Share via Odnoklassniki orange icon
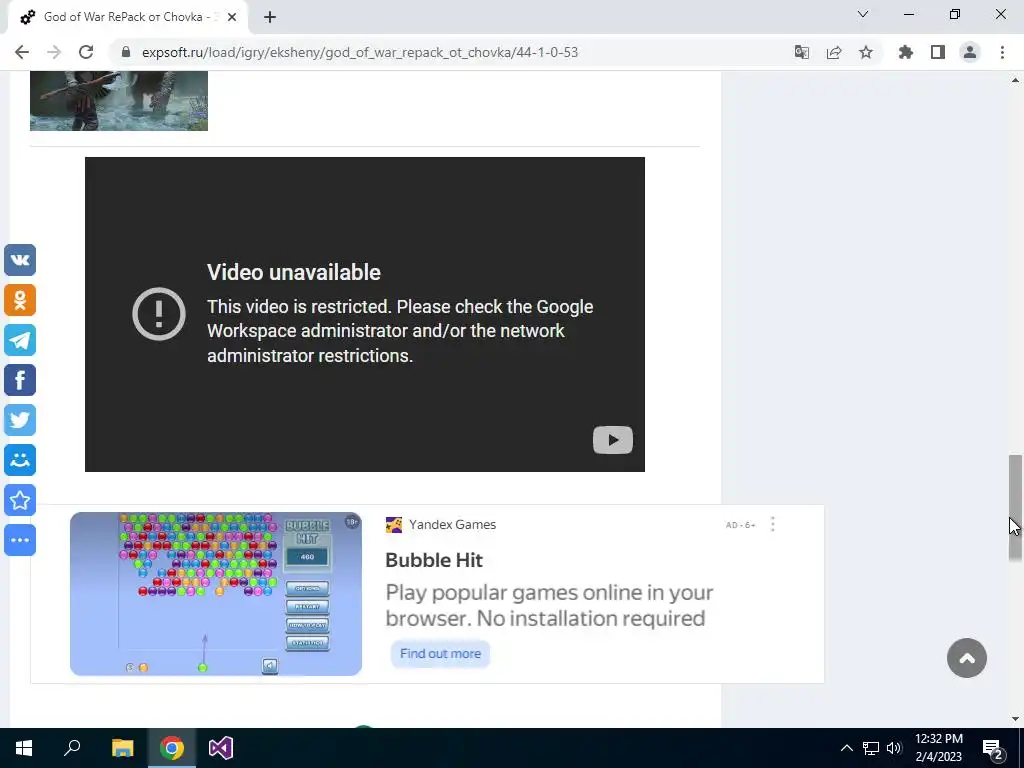Screen dimensions: 1024x768 click(20, 300)
